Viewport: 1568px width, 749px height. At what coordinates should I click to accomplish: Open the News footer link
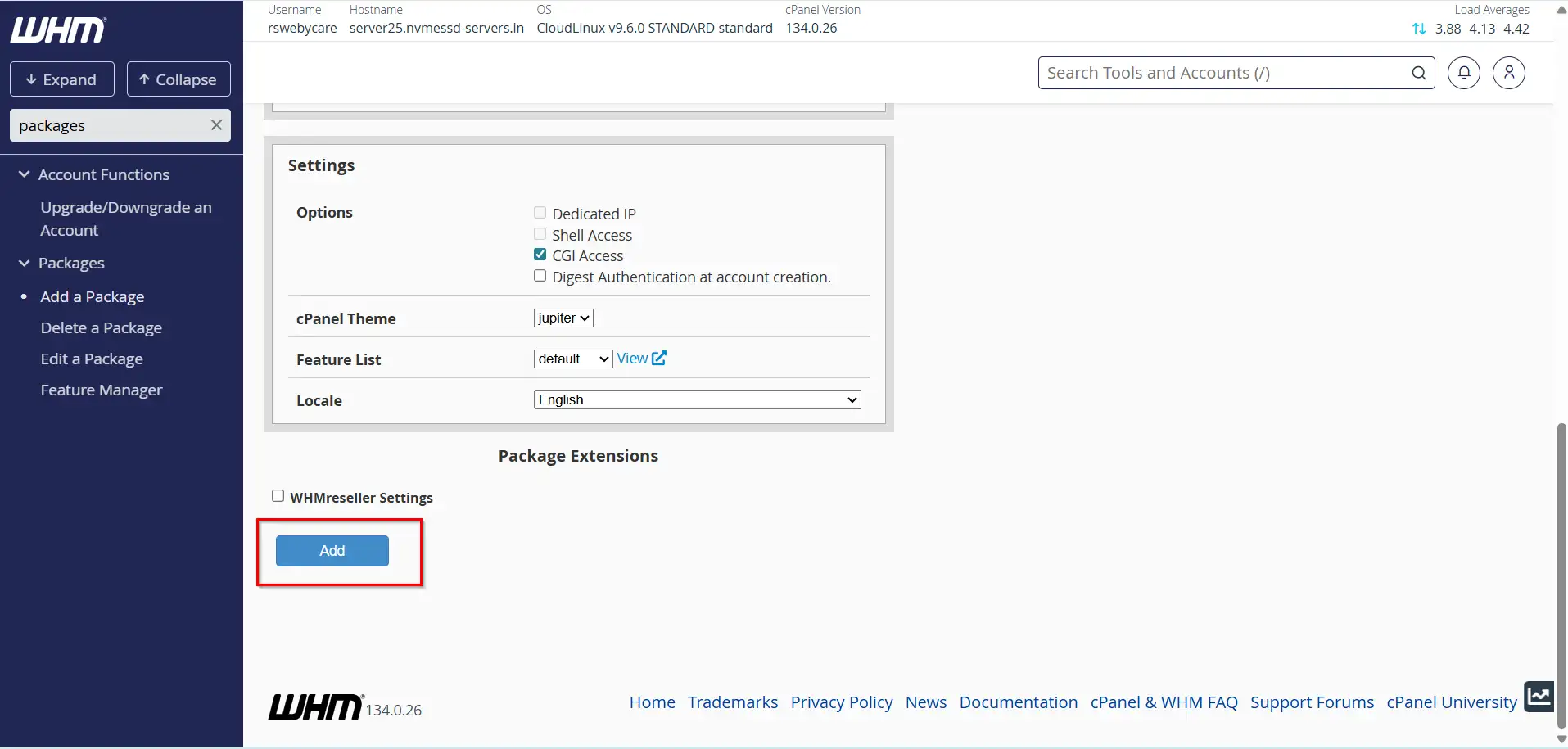(926, 702)
